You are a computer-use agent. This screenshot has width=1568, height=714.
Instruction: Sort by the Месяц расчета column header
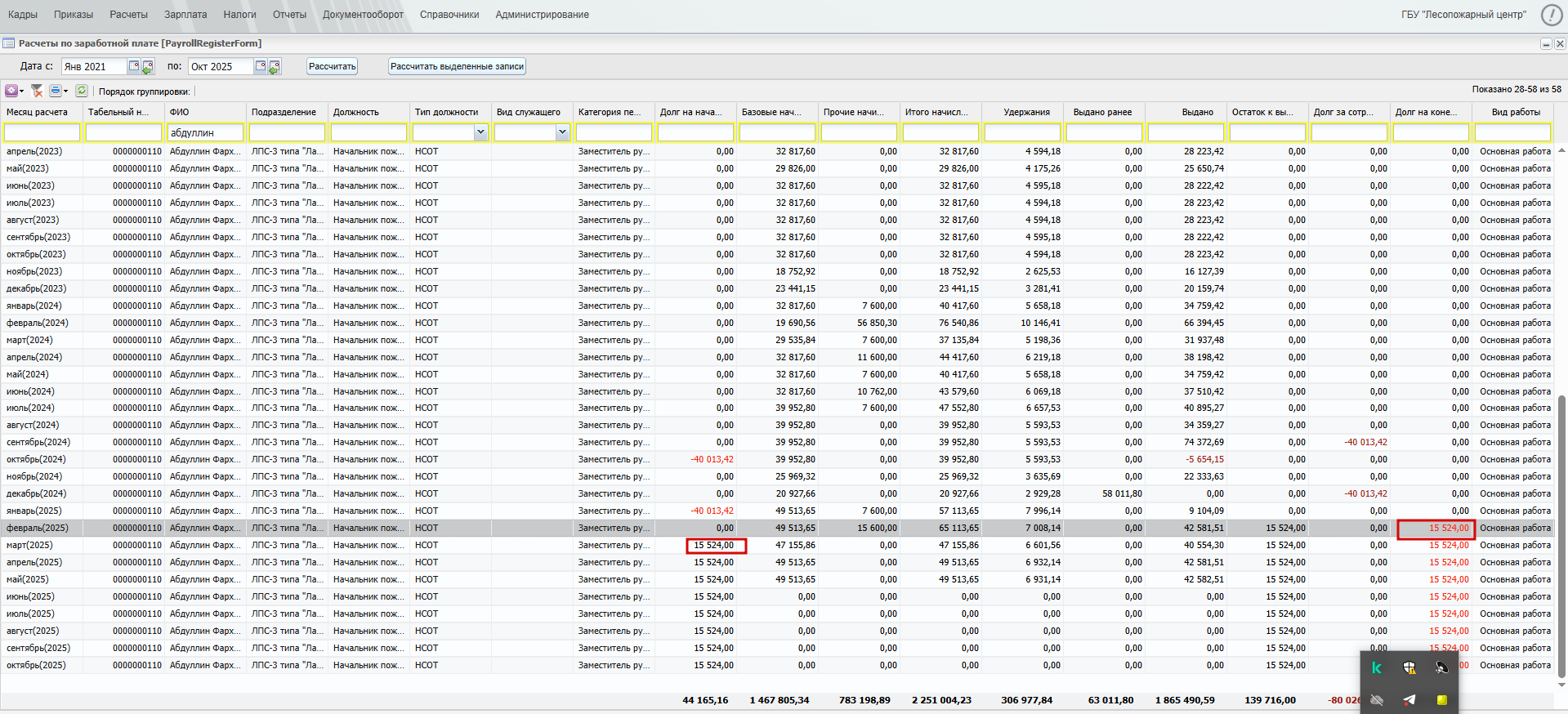tap(38, 112)
